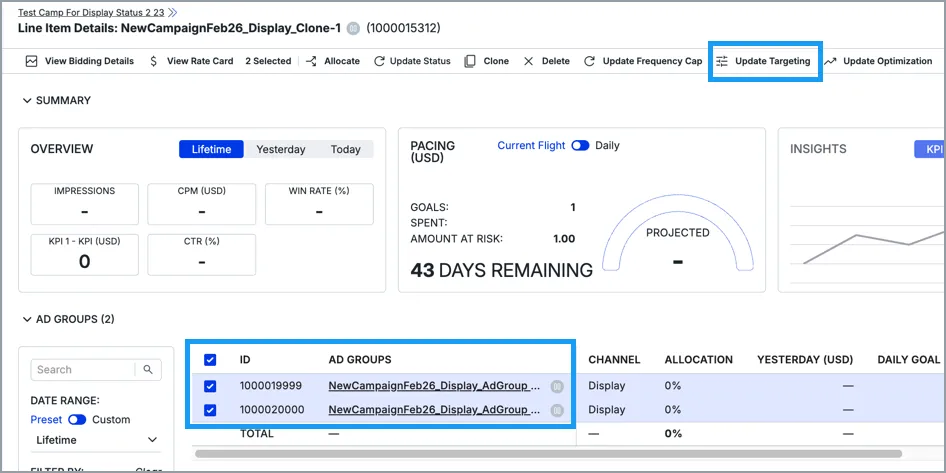946x473 pixels.
Task: Click the Allocate button
Action: click(x=332, y=61)
